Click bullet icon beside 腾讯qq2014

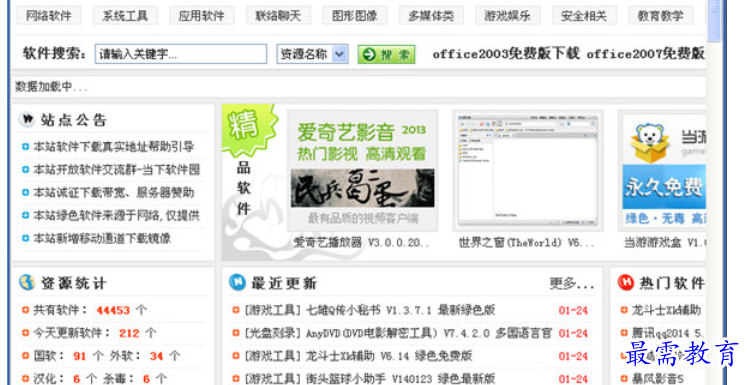tap(624, 333)
